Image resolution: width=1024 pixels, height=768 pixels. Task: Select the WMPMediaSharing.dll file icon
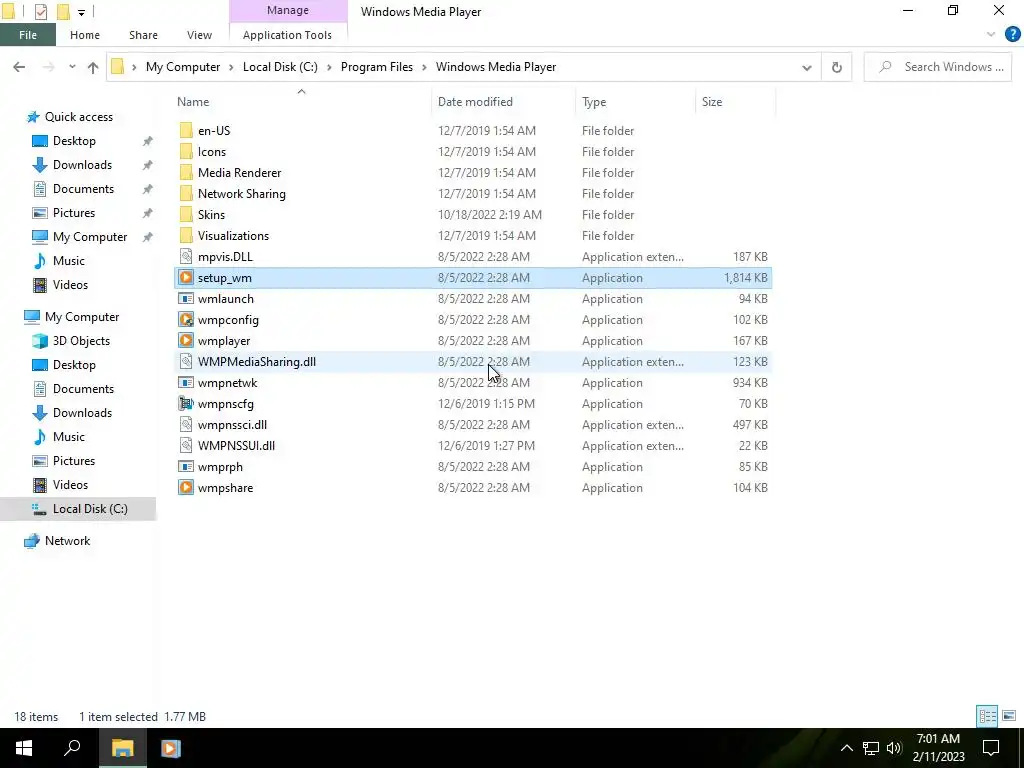coord(186,361)
